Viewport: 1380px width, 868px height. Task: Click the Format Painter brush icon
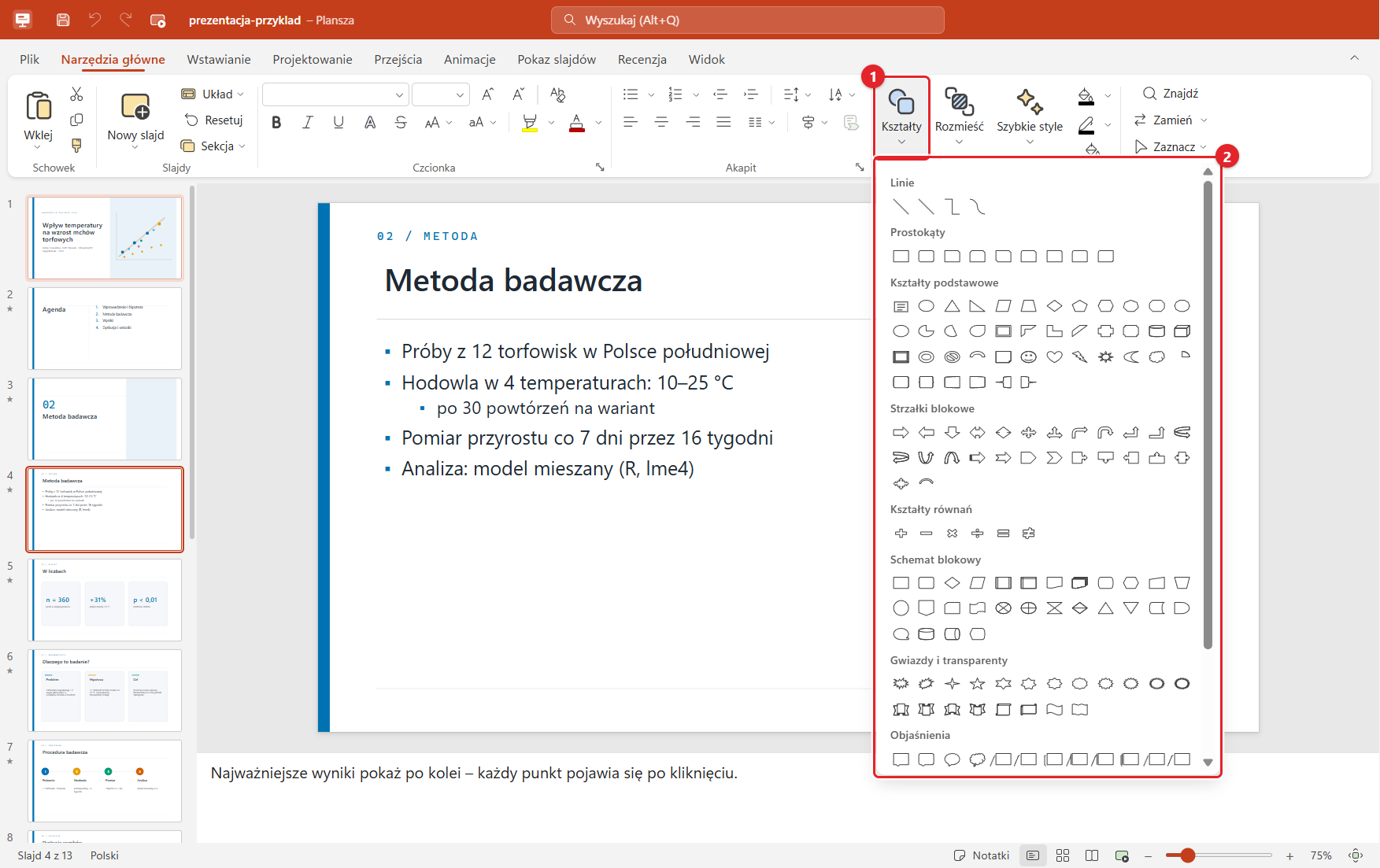point(76,145)
